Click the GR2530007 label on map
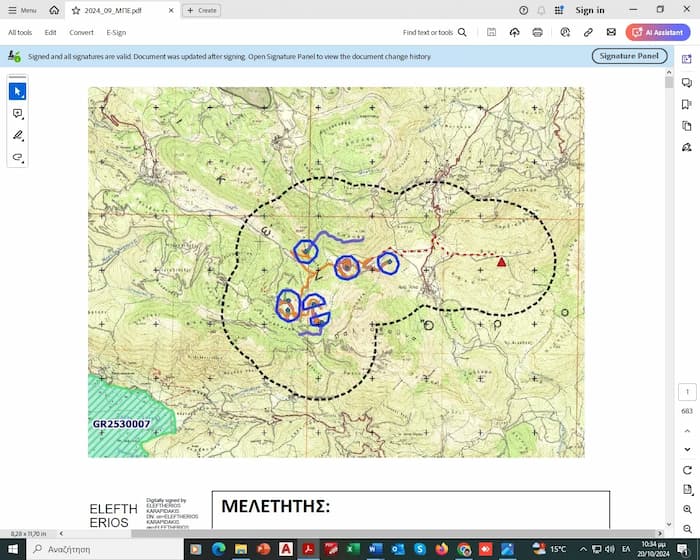The width and height of the screenshot is (700, 560). click(121, 424)
